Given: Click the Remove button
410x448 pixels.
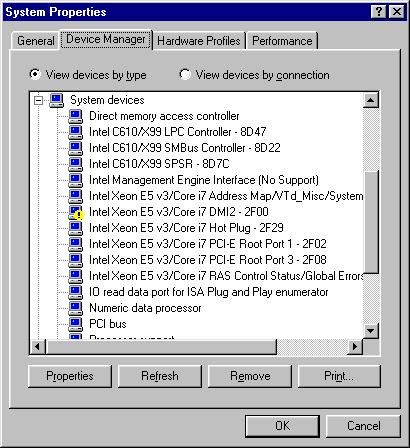Looking at the screenshot, I should coord(250,376).
